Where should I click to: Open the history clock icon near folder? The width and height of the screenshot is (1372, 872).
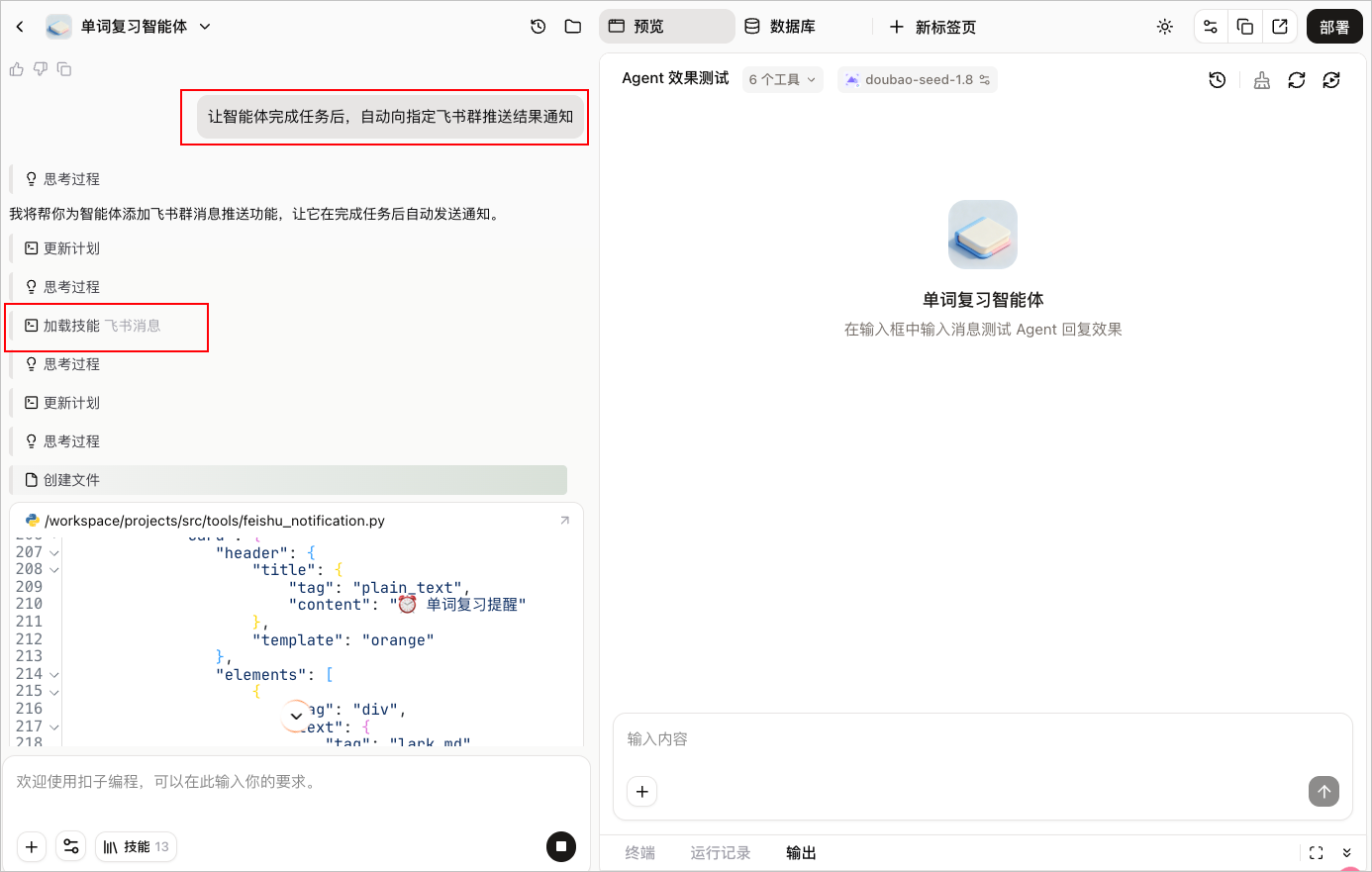[539, 27]
